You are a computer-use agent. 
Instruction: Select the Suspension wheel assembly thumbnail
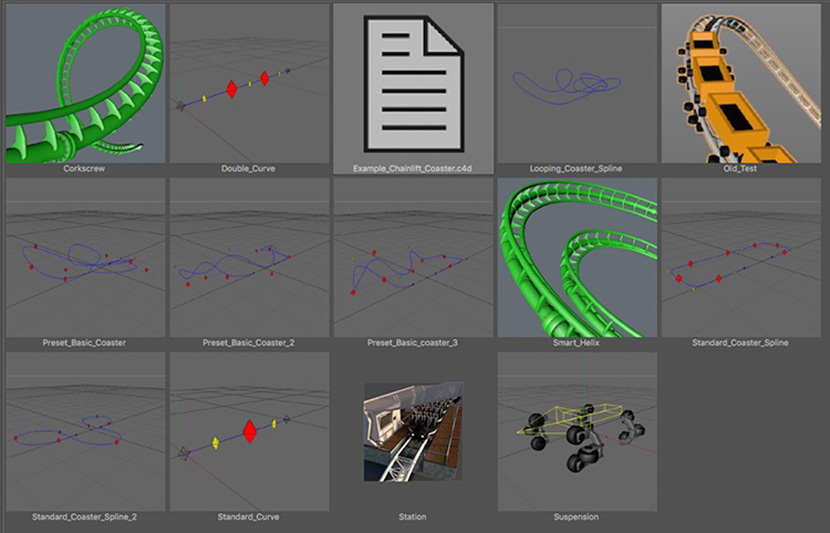(577, 431)
